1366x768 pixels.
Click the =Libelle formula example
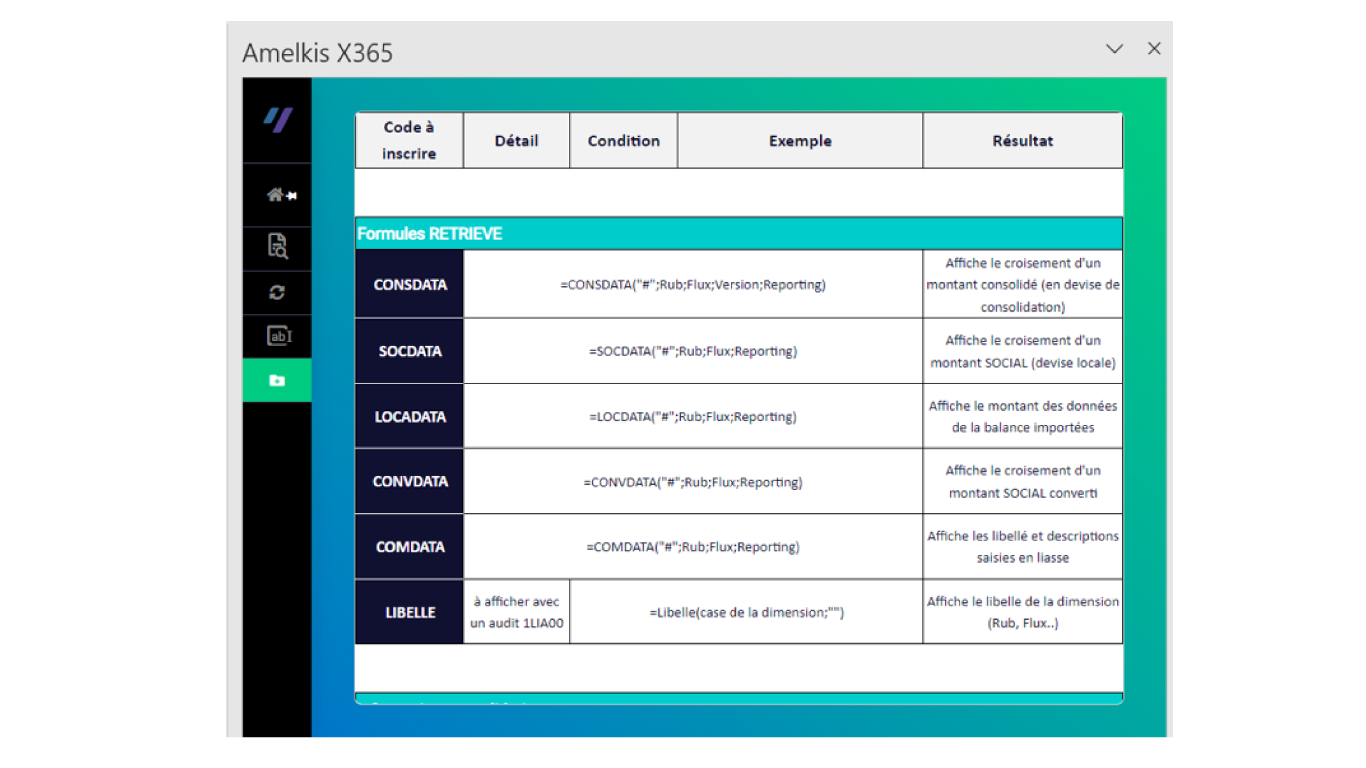coord(747,612)
